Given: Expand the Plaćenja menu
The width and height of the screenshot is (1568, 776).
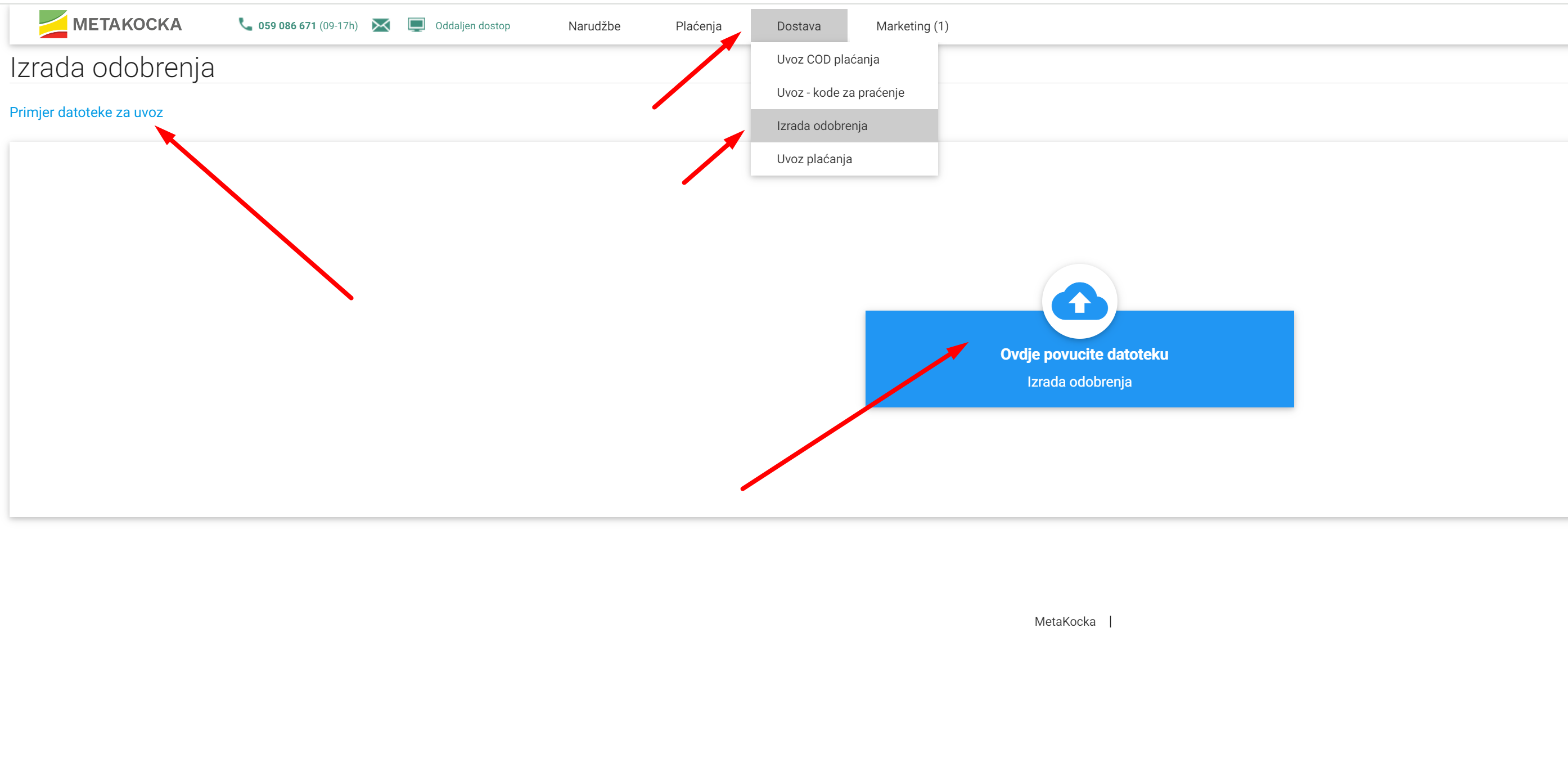Looking at the screenshot, I should pyautogui.click(x=698, y=26).
